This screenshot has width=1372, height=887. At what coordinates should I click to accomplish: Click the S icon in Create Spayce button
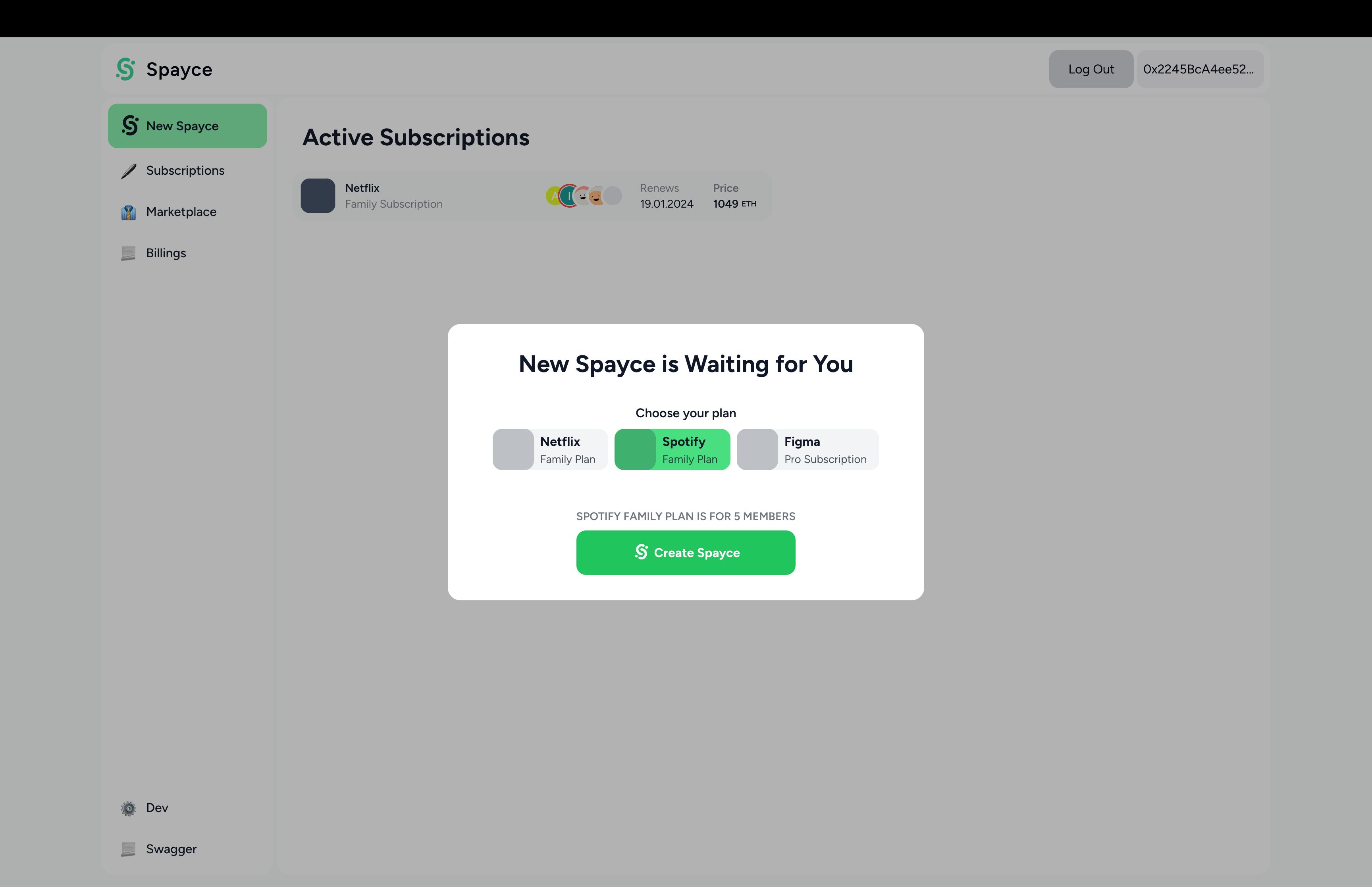coord(642,552)
